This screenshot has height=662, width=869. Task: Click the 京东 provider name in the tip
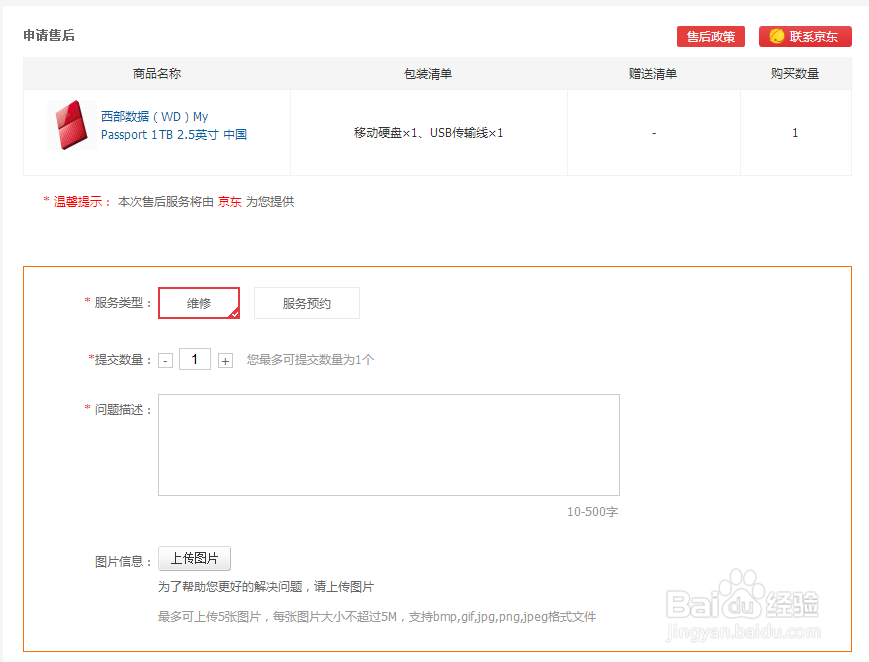229,202
